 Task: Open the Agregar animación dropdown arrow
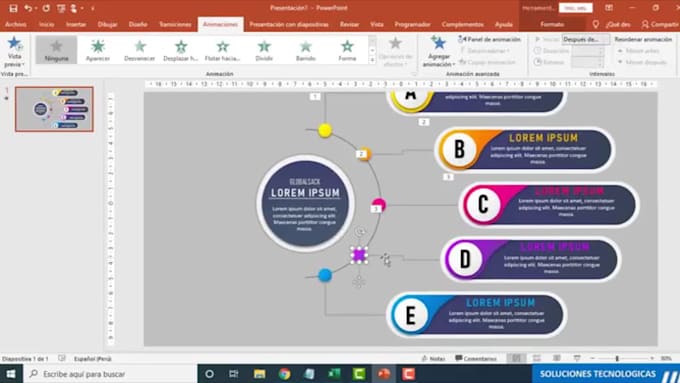pyautogui.click(x=453, y=64)
